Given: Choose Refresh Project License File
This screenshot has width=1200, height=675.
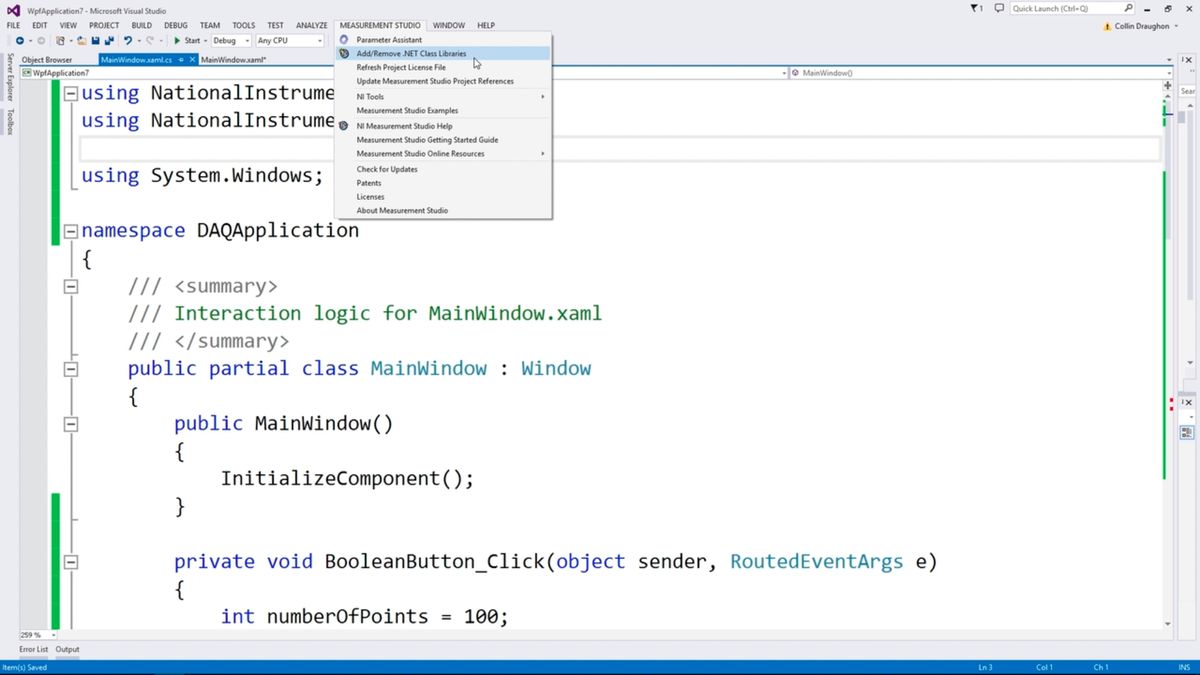Looking at the screenshot, I should point(444,67).
